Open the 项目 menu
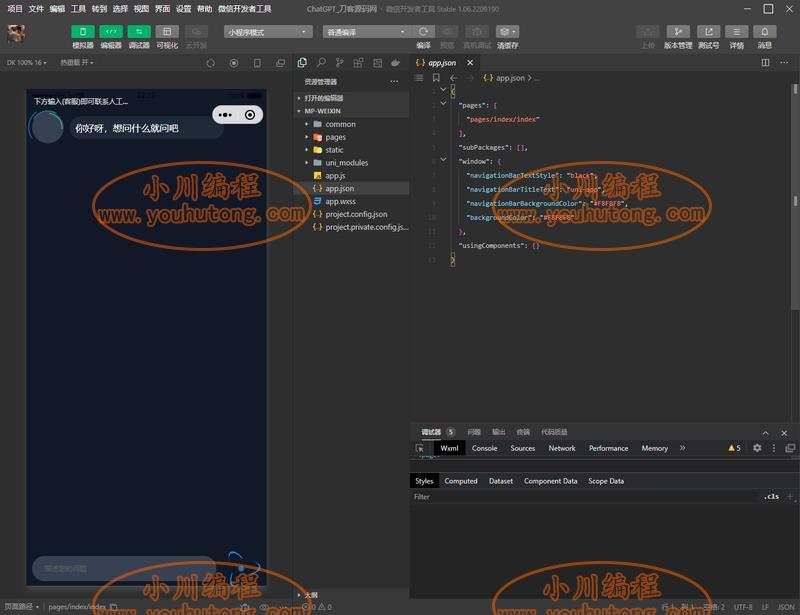Image resolution: width=800 pixels, height=615 pixels. (x=15, y=9)
